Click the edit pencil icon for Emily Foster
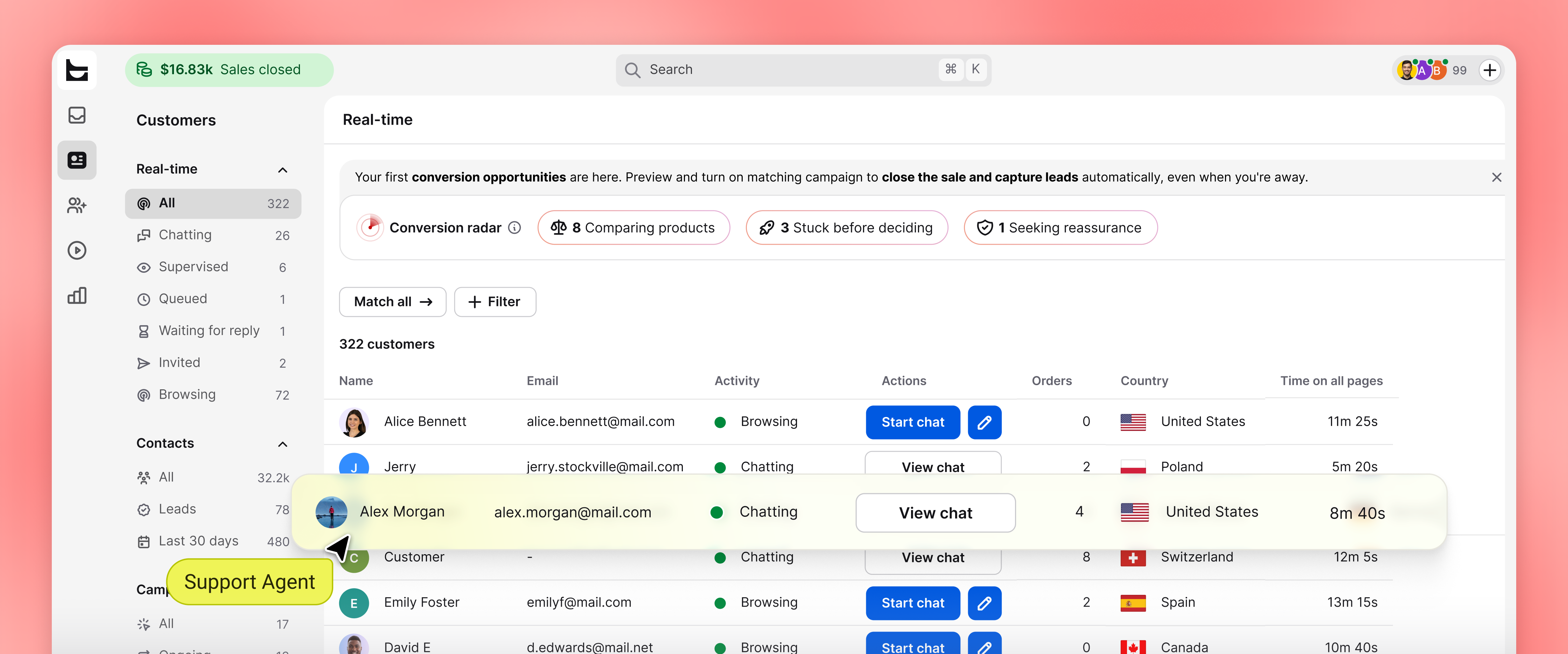Viewport: 1568px width, 654px height. tap(984, 603)
